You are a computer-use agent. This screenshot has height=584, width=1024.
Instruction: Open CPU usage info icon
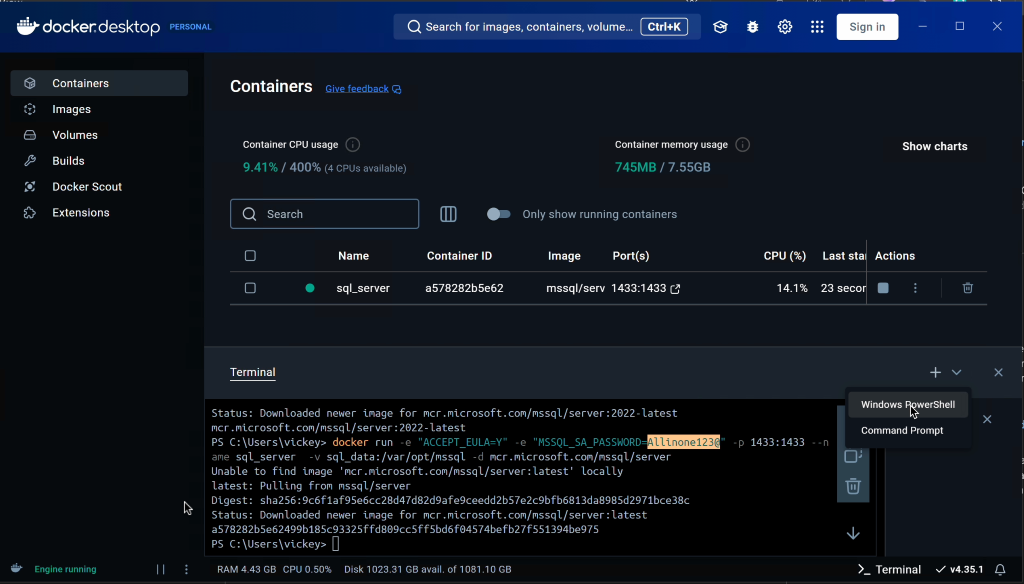coord(353,144)
